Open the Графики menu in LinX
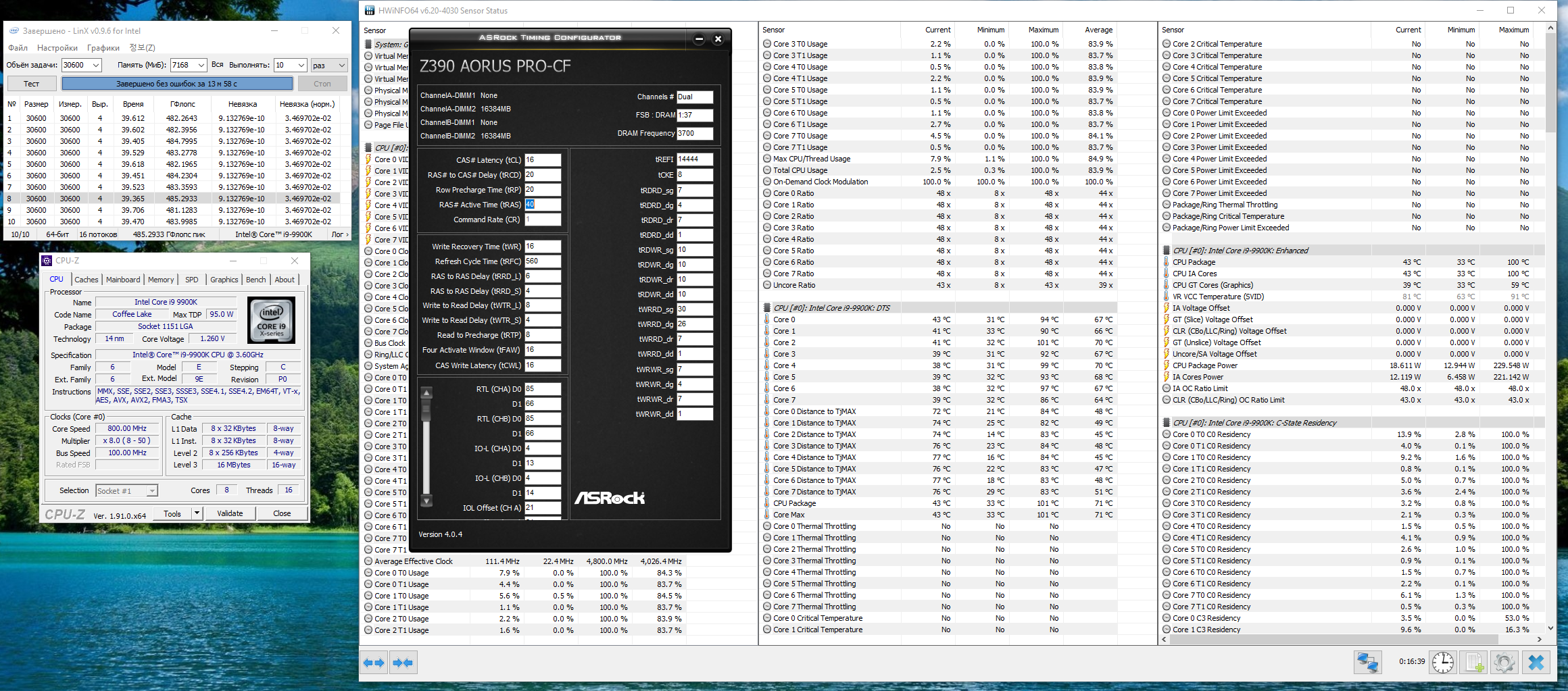 point(103,48)
